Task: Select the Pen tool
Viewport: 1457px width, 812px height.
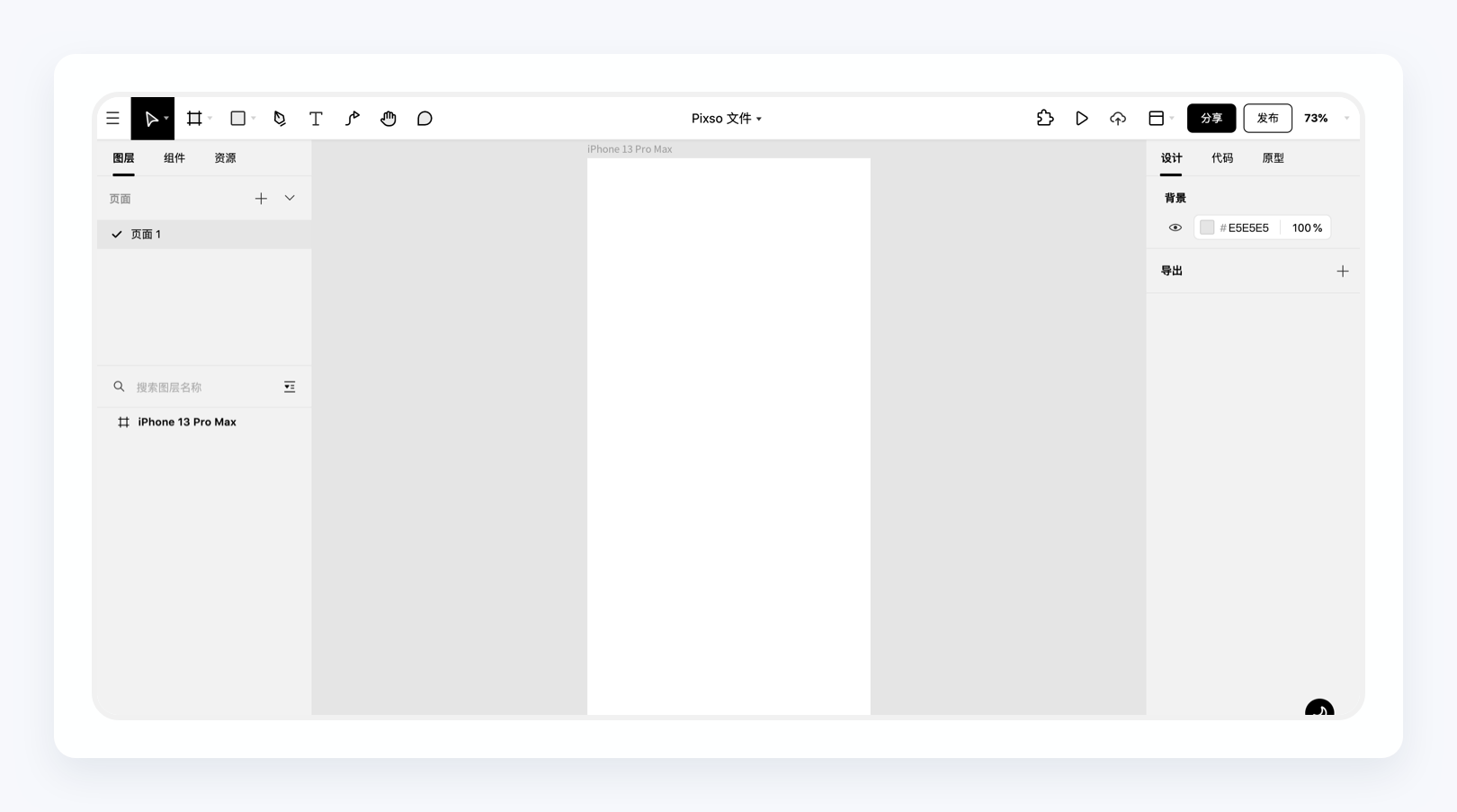Action: coord(280,119)
